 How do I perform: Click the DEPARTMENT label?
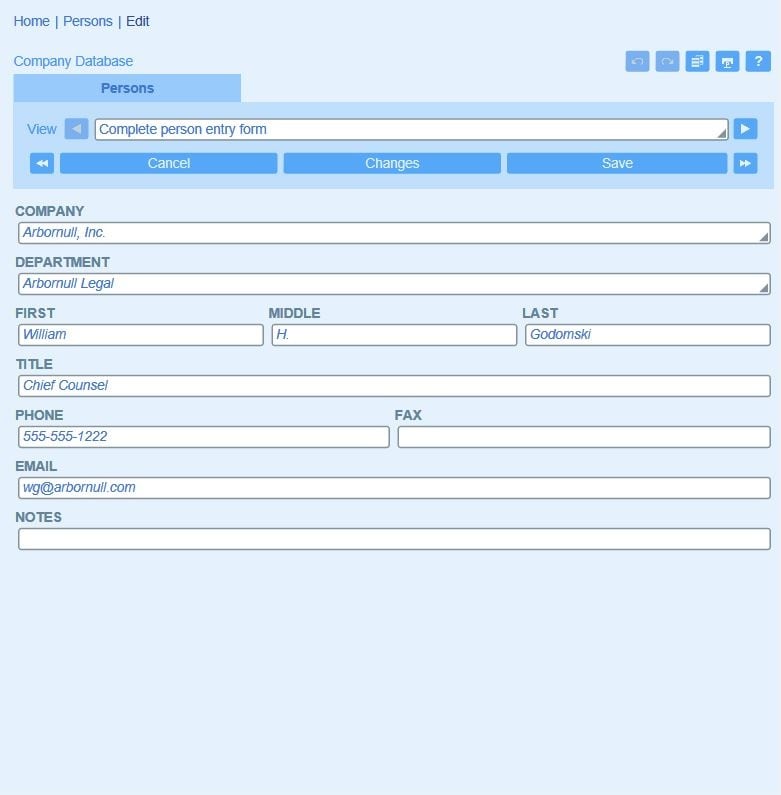point(62,262)
